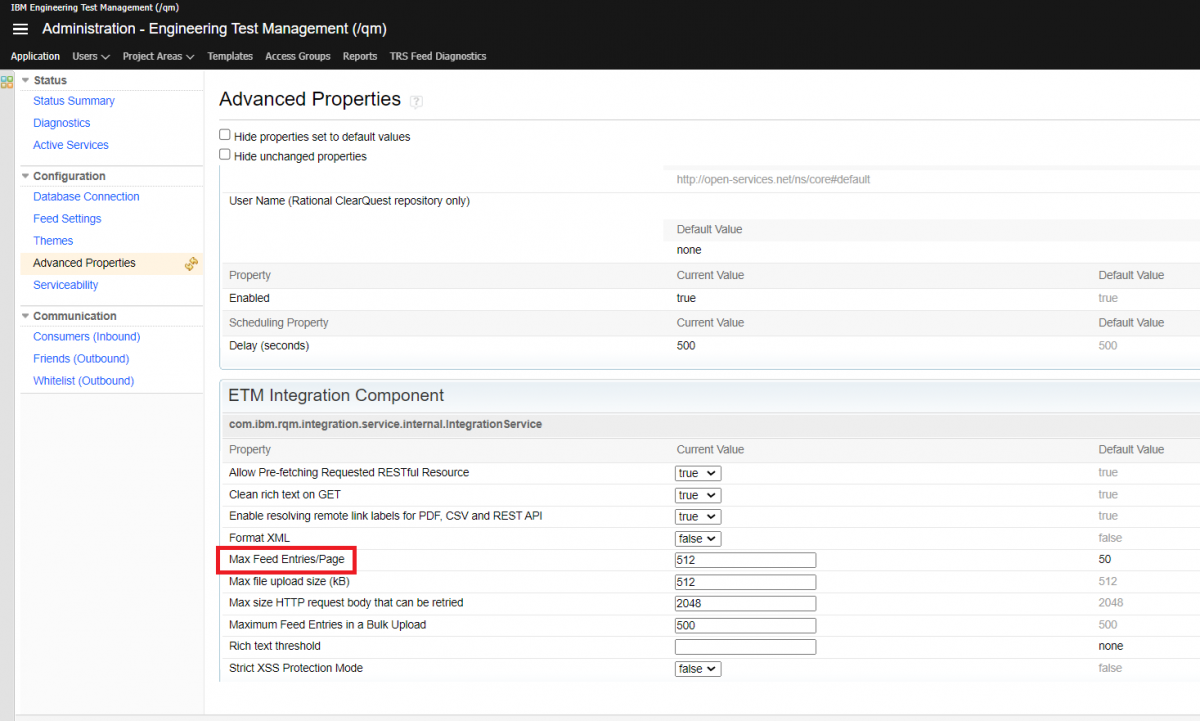Click the Rich text threshold input field
Screen dimensions: 1200x721
[x=745, y=647]
